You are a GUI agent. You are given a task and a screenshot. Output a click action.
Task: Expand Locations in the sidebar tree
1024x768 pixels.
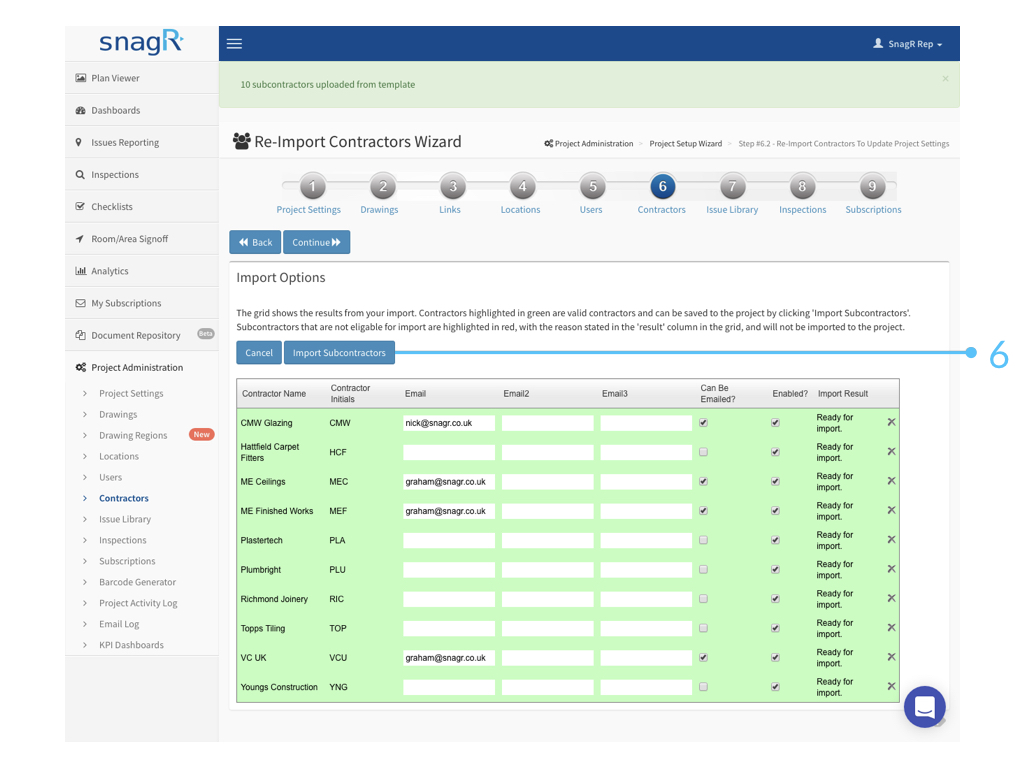tap(85, 456)
